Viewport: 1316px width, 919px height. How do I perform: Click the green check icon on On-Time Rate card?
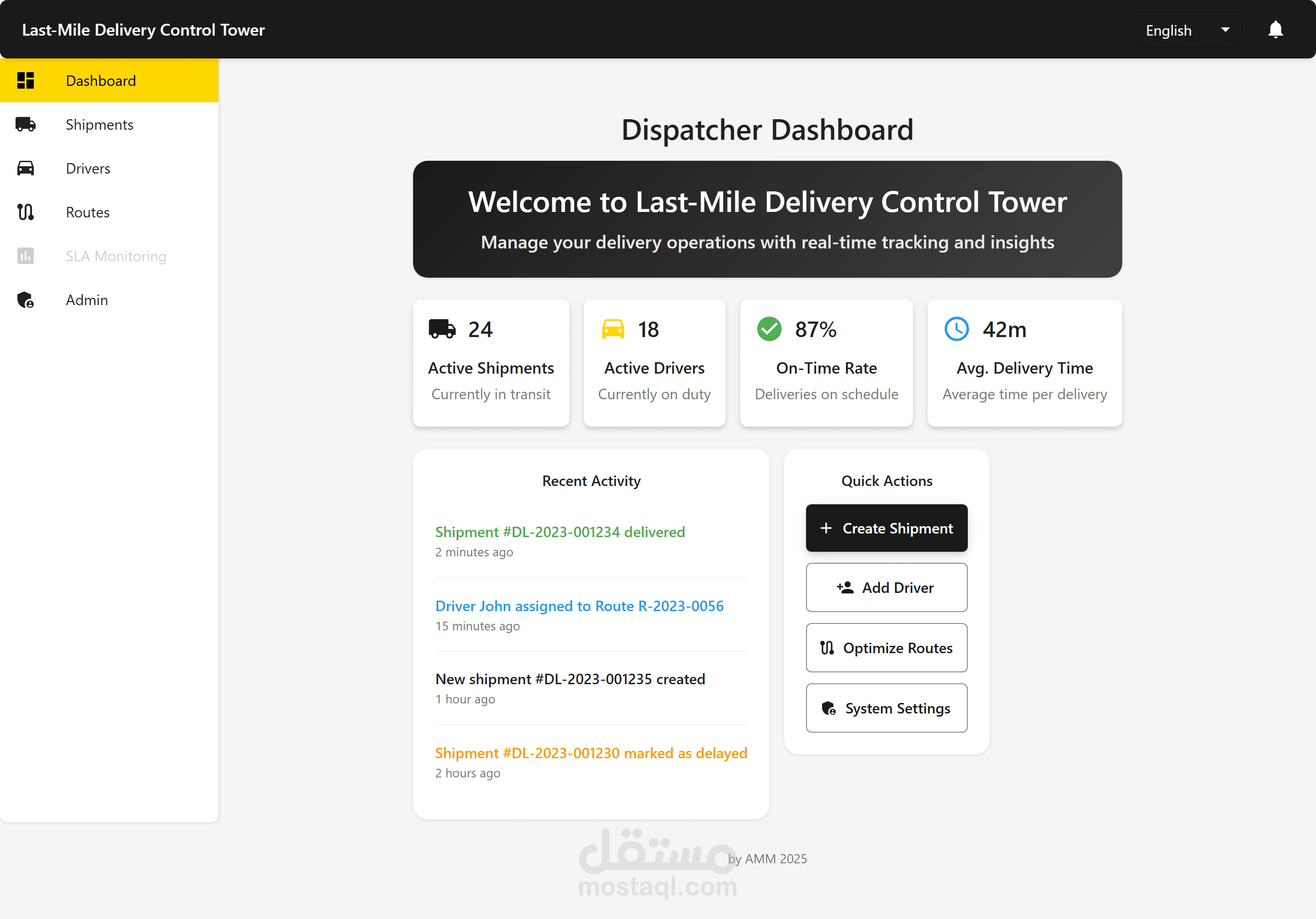tap(769, 329)
